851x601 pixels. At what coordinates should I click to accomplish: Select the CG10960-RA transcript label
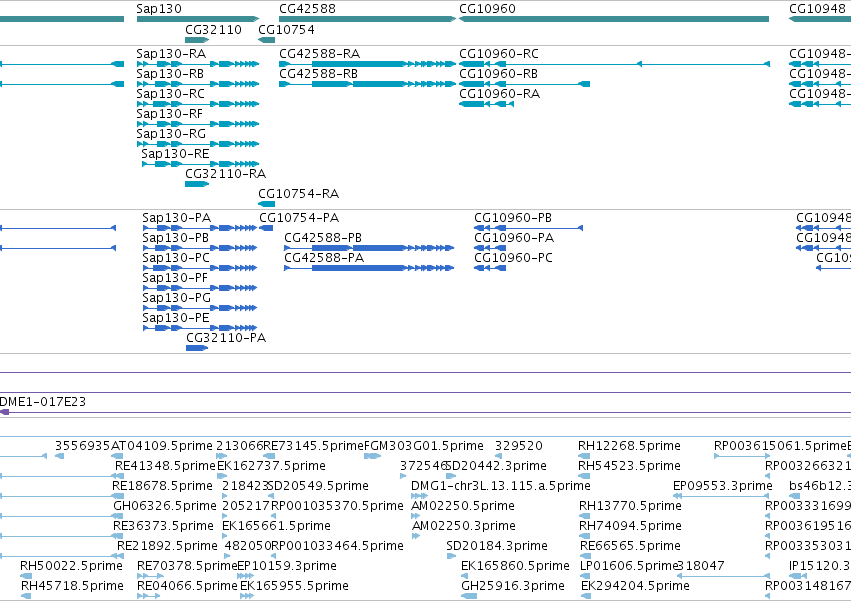[500, 94]
